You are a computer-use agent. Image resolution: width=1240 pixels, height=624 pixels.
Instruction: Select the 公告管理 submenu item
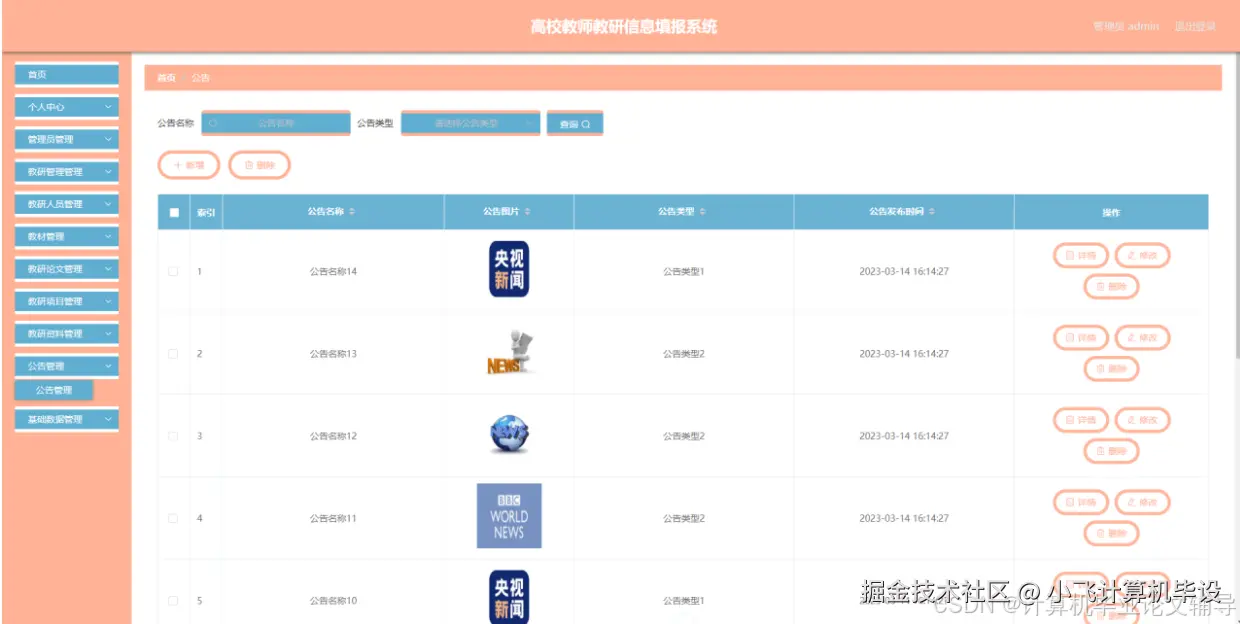54,390
